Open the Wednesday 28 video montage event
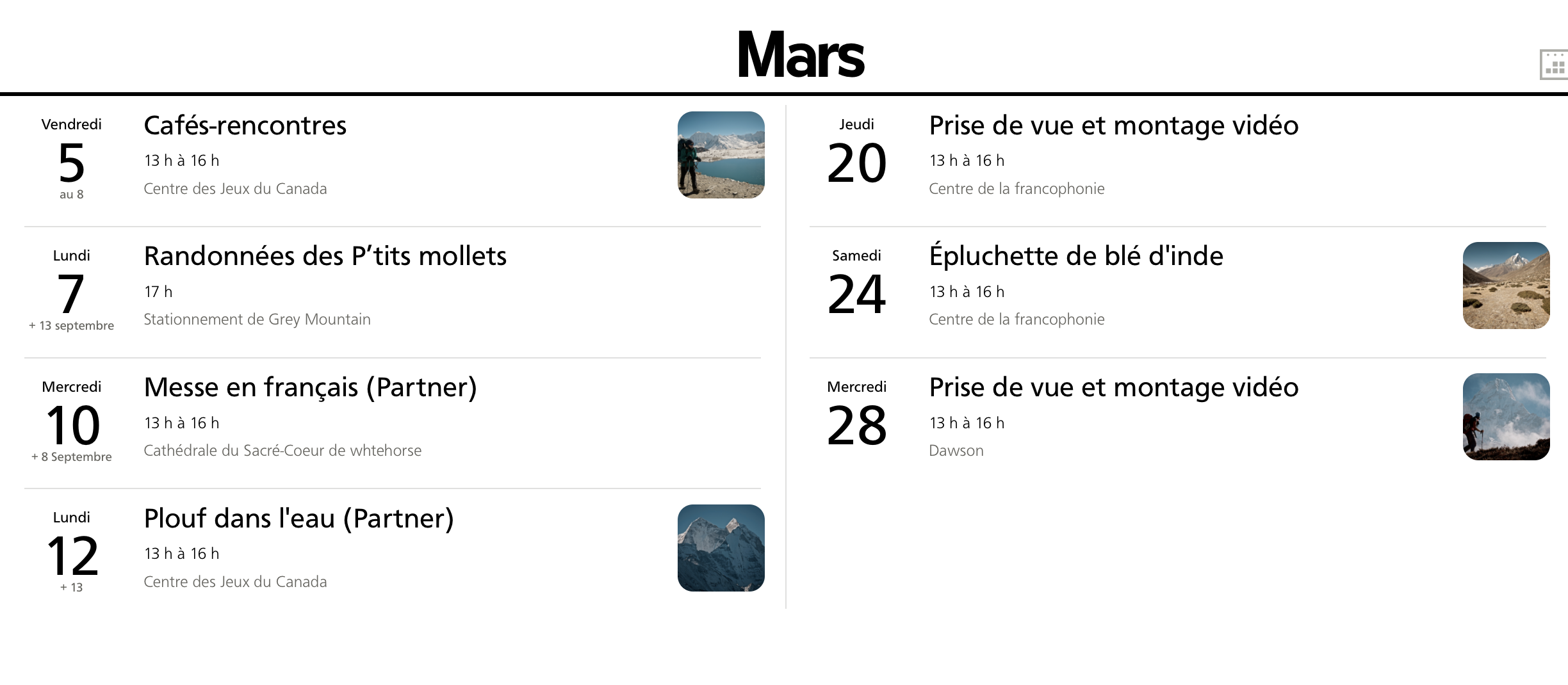Screen dimensions: 1568x685 (1113, 387)
